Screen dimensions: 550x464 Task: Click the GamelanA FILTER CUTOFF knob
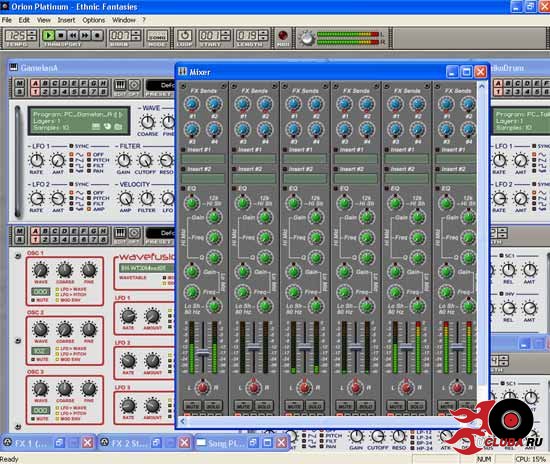click(x=145, y=161)
